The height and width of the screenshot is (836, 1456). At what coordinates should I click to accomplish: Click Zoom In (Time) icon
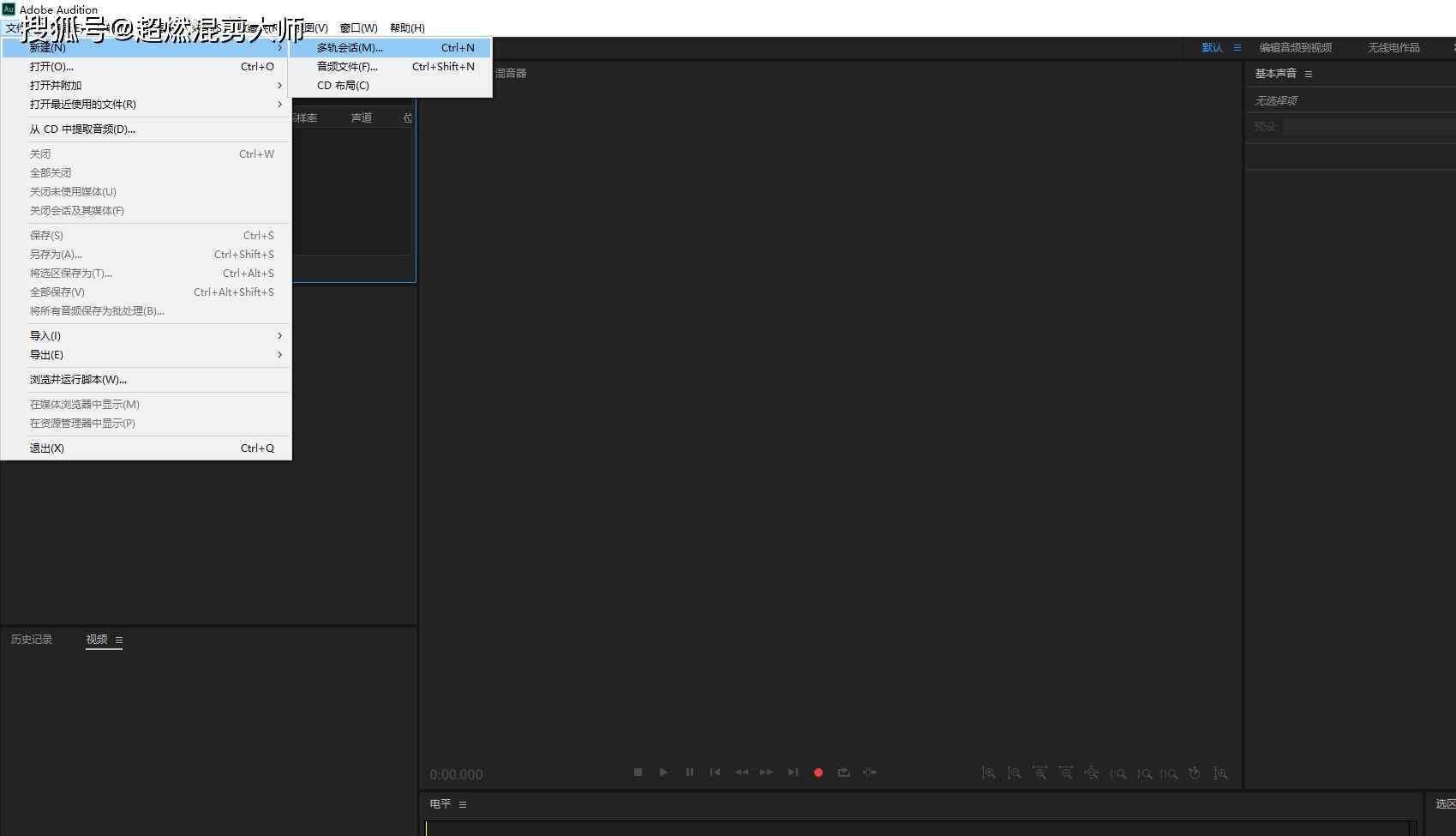[1040, 773]
